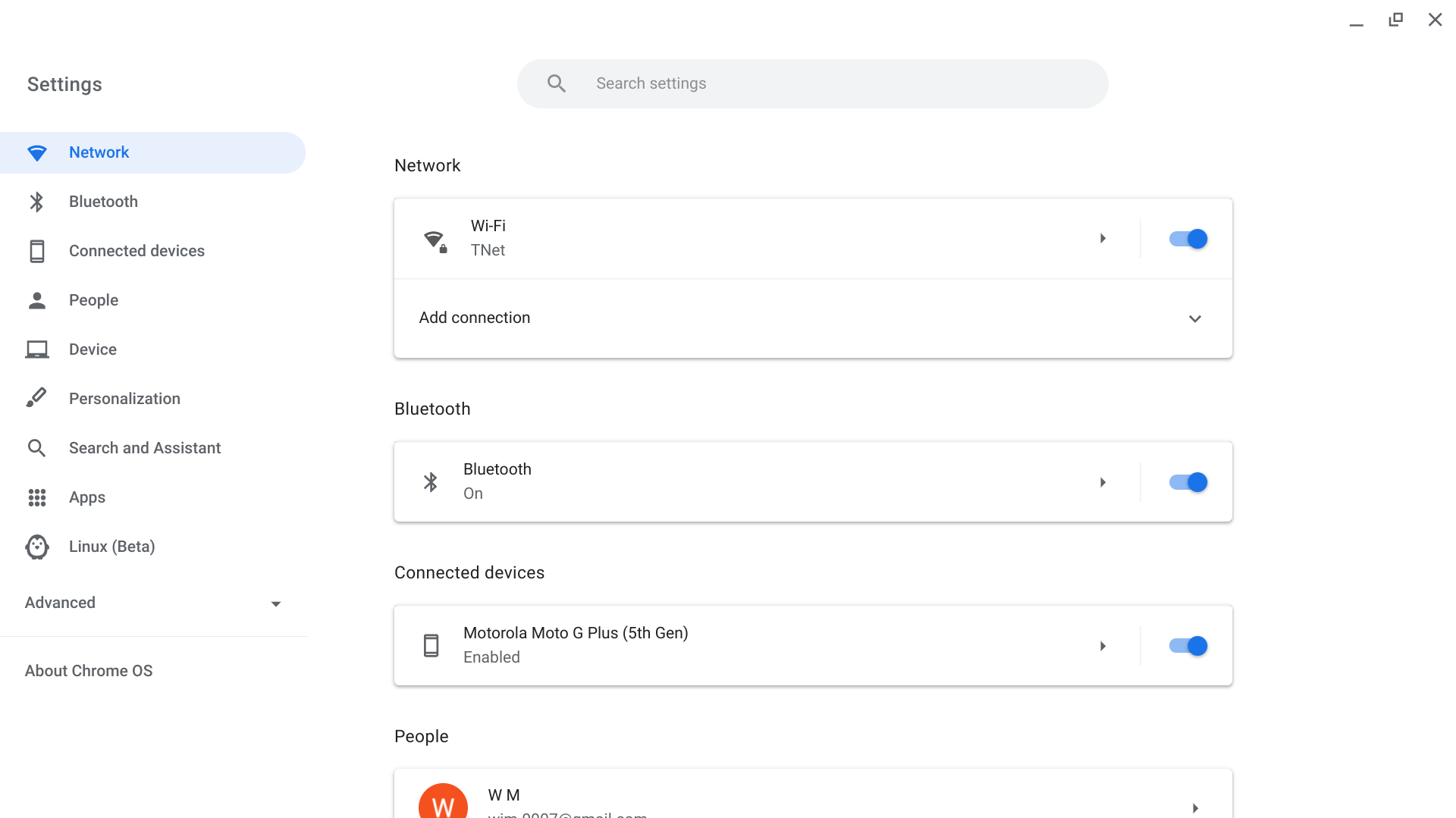Click the Search and Assistant magnifier icon
This screenshot has width=1456, height=818.
point(36,448)
